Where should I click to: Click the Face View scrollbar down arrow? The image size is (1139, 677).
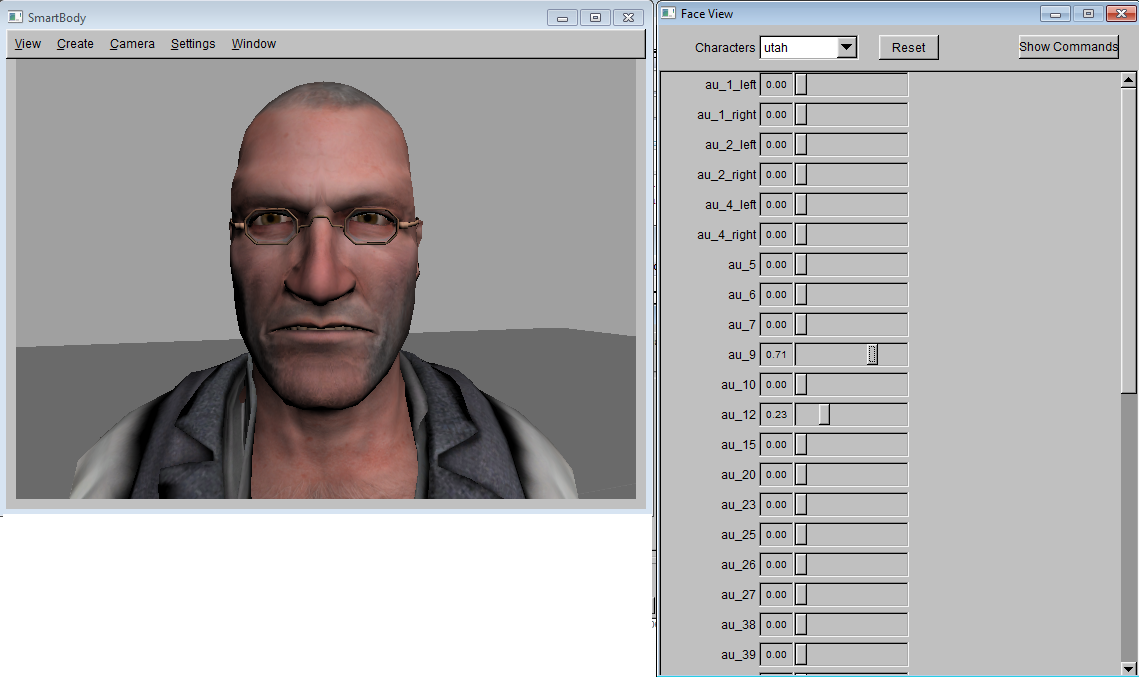[x=1128, y=668]
